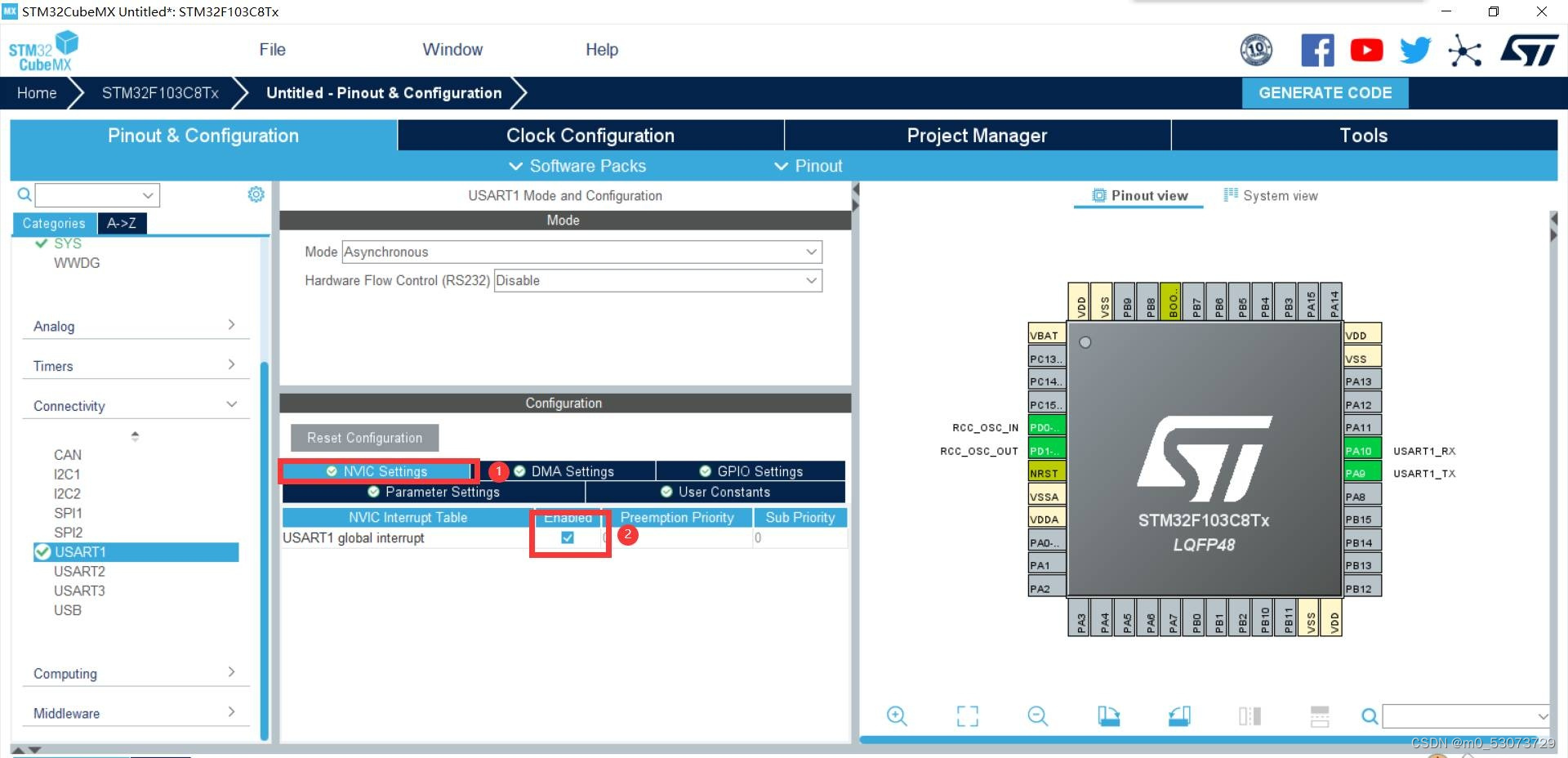Rotate the chip view counter-clockwise
The width and height of the screenshot is (1568, 758).
1179,716
